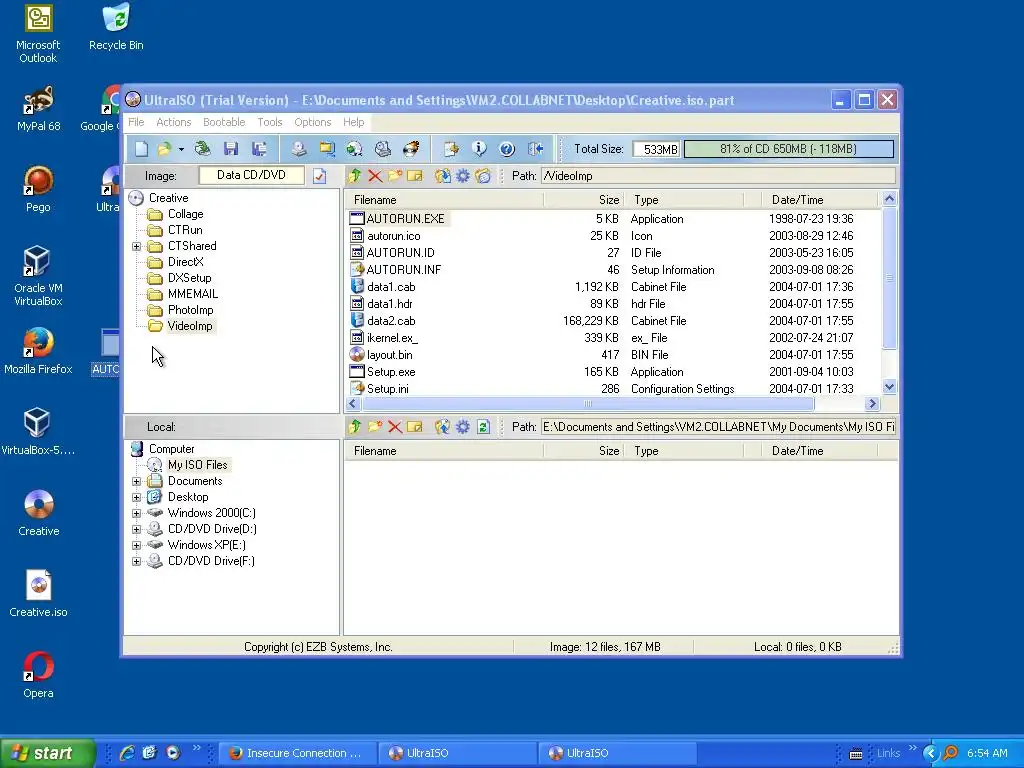The width and height of the screenshot is (1024, 768).
Task: Select the PhotoImp folder in image tree
Action: pyautogui.click(x=190, y=310)
